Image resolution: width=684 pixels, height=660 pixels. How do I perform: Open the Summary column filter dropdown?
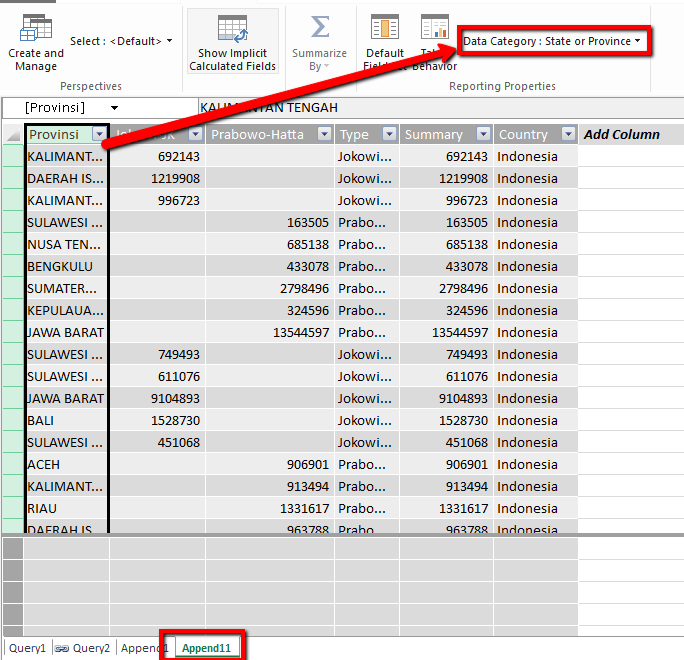(x=483, y=134)
